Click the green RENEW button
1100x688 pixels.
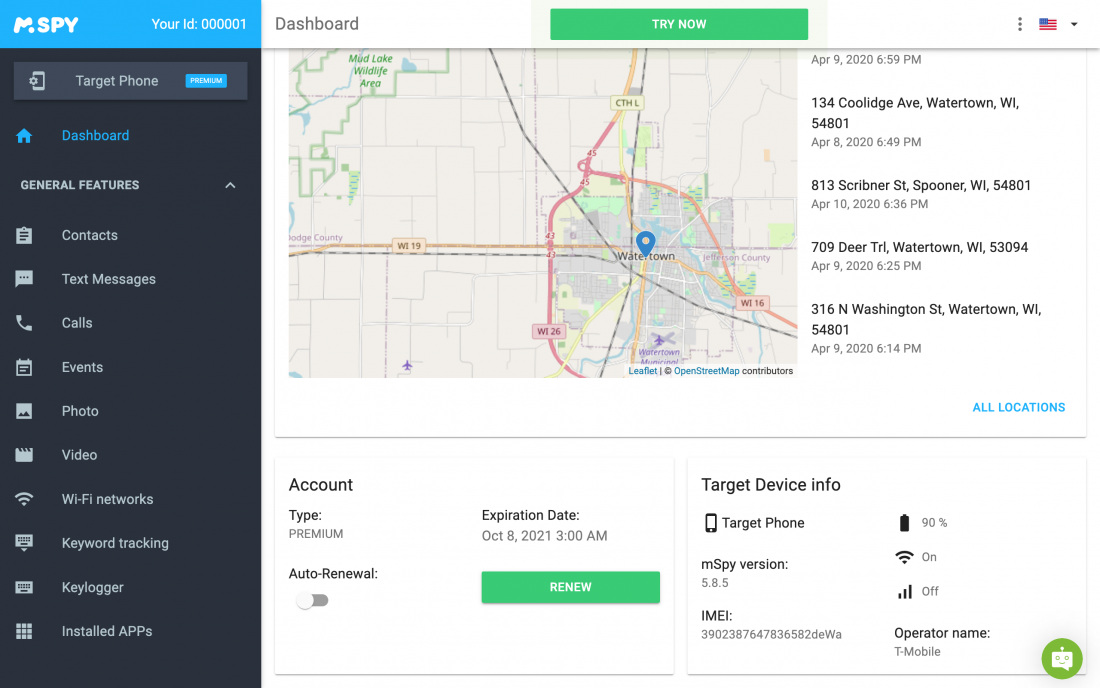click(570, 587)
